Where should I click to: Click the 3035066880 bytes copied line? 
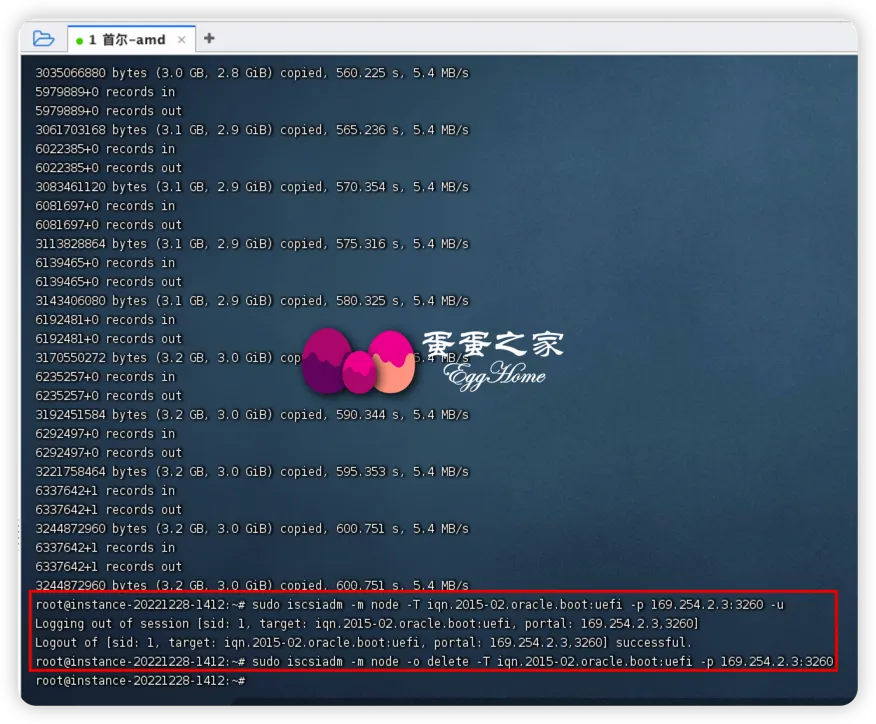coord(251,73)
